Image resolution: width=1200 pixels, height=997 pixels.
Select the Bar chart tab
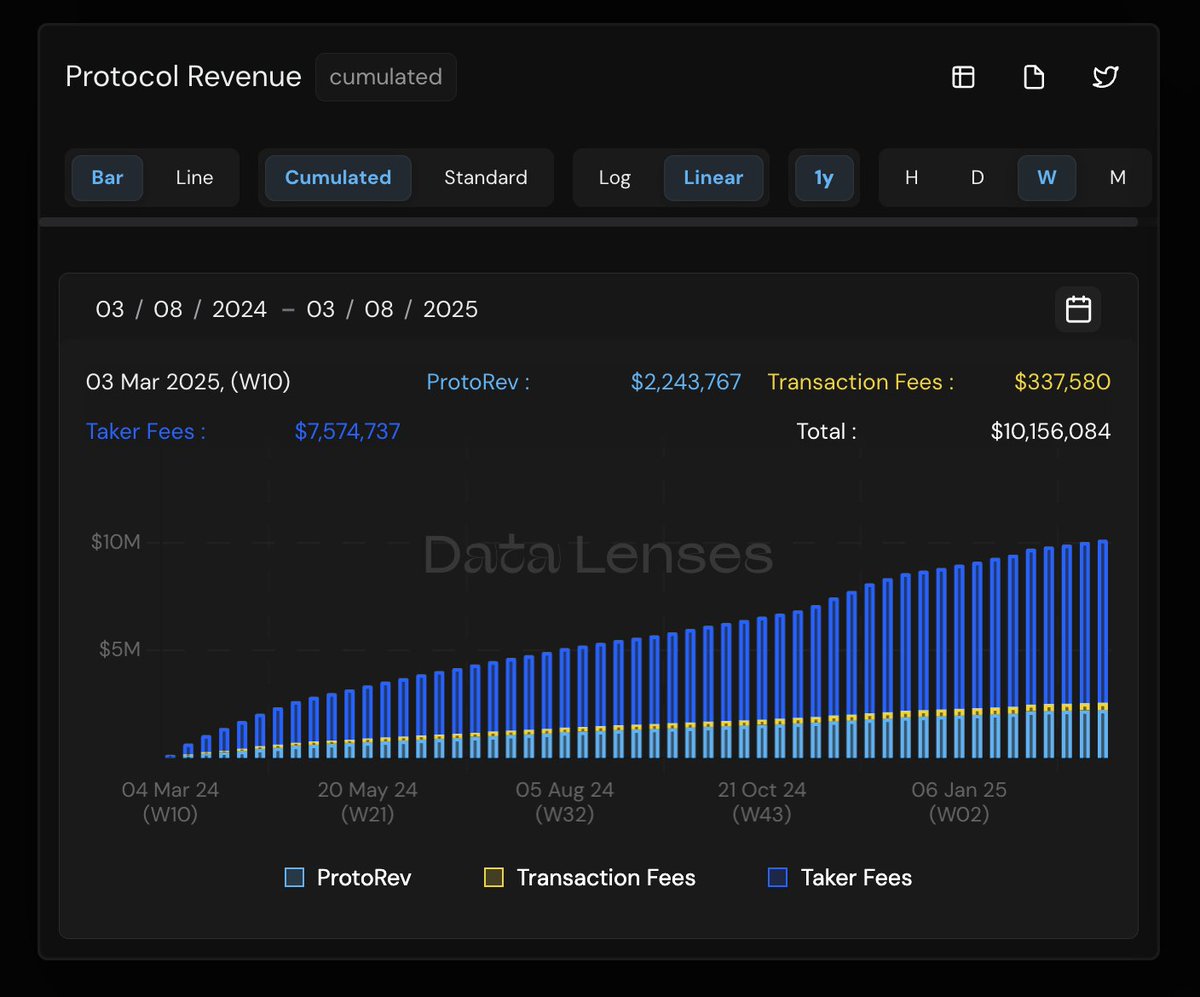point(107,177)
